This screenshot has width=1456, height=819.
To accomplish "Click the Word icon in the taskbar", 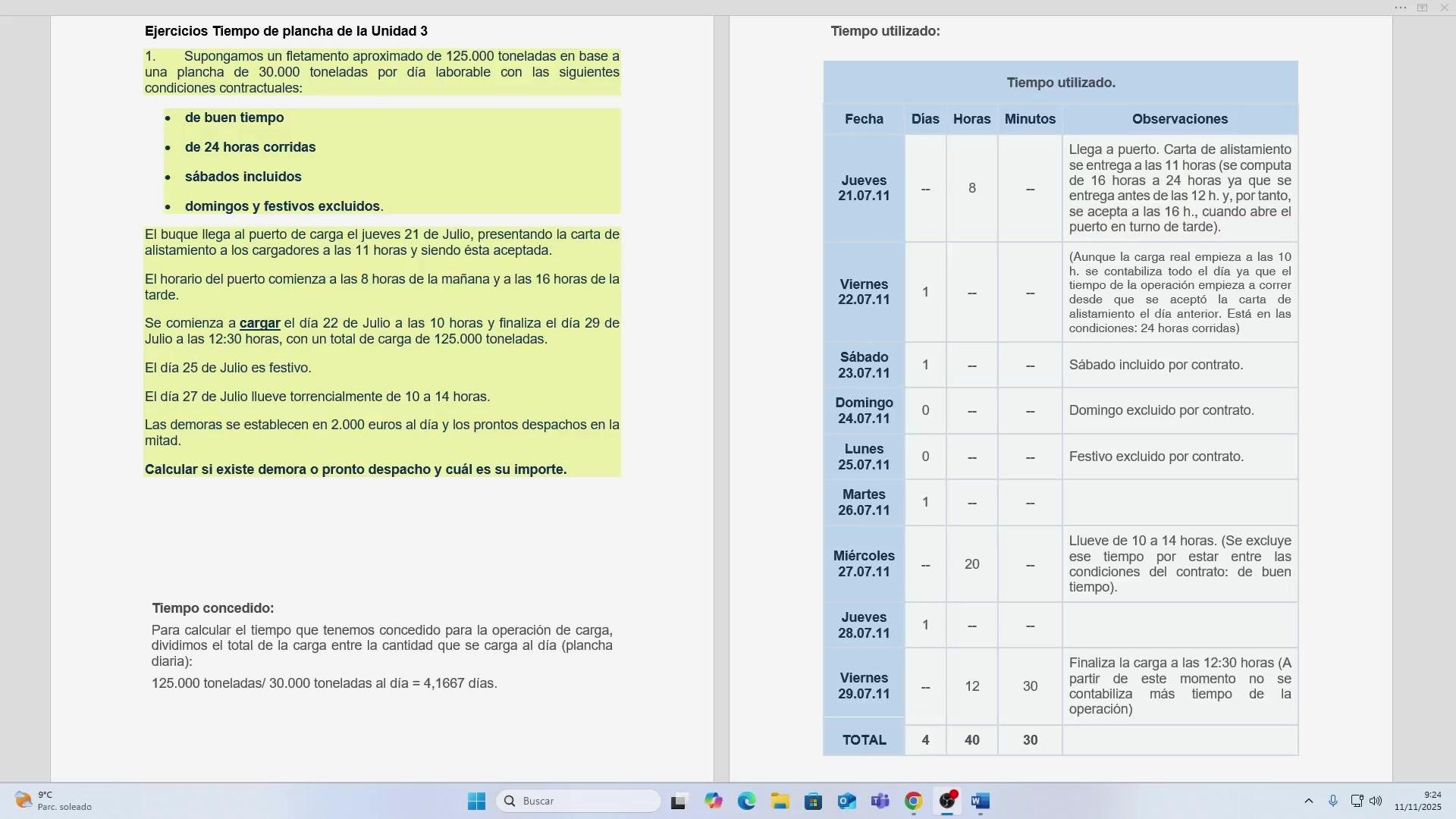I will click(x=981, y=802).
